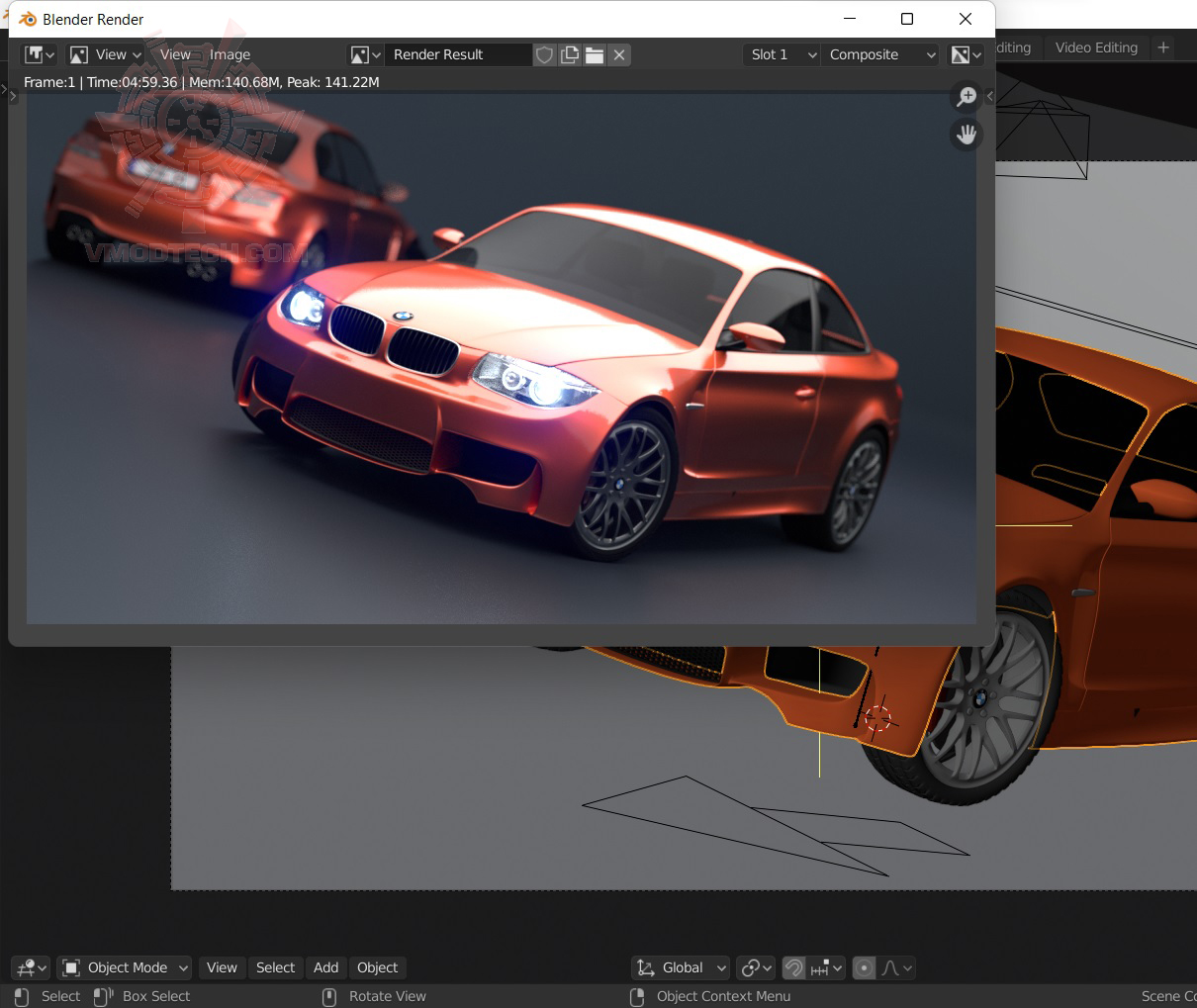This screenshot has width=1197, height=1008.
Task: Click the new image copy icon
Action: coord(570,54)
